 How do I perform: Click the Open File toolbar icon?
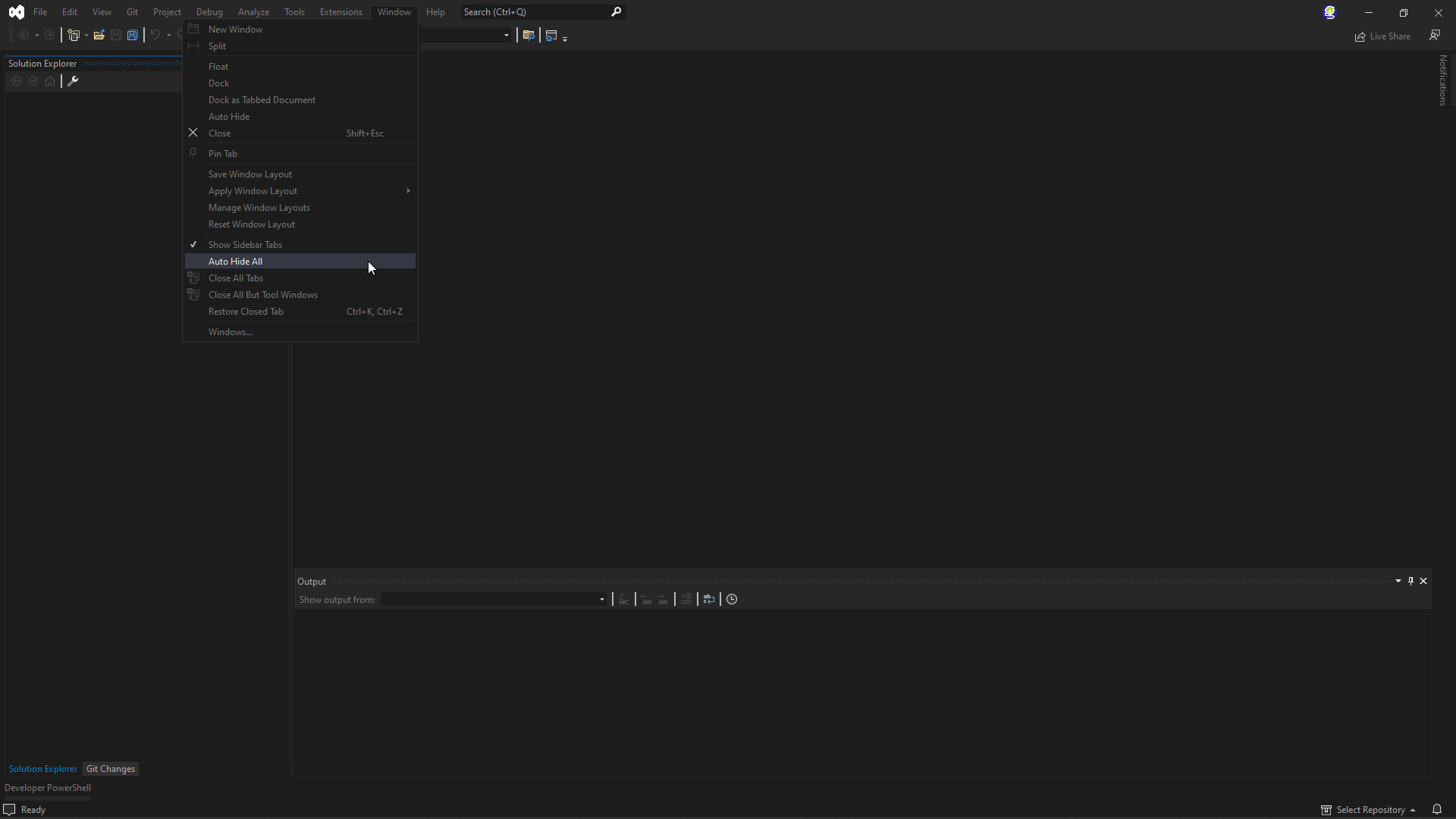99,36
